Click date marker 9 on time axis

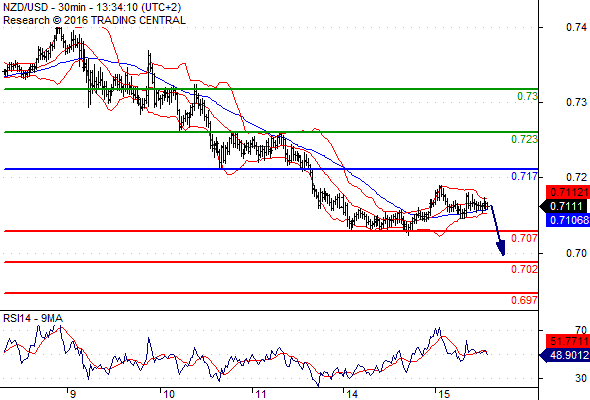click(73, 394)
